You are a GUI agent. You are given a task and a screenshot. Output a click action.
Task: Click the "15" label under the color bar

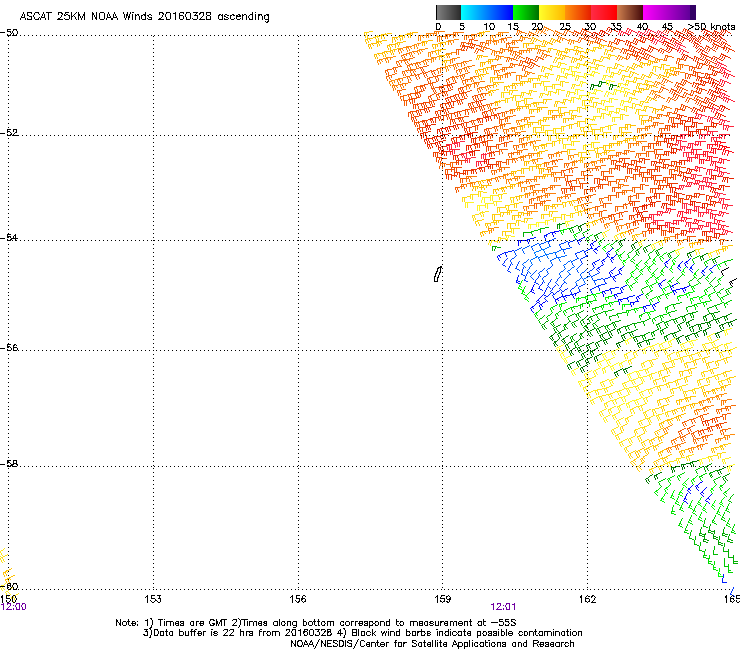pos(513,27)
